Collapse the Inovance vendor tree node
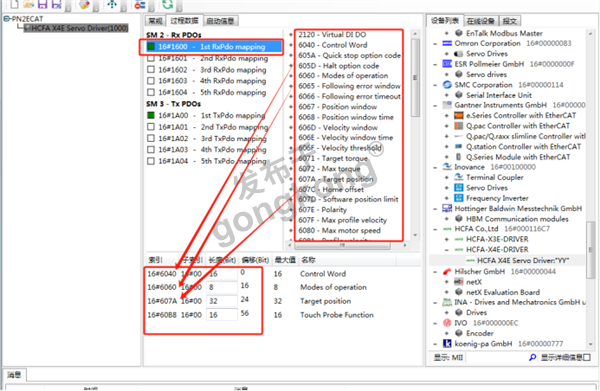Screen dimensions: 600x391 coord(435,167)
